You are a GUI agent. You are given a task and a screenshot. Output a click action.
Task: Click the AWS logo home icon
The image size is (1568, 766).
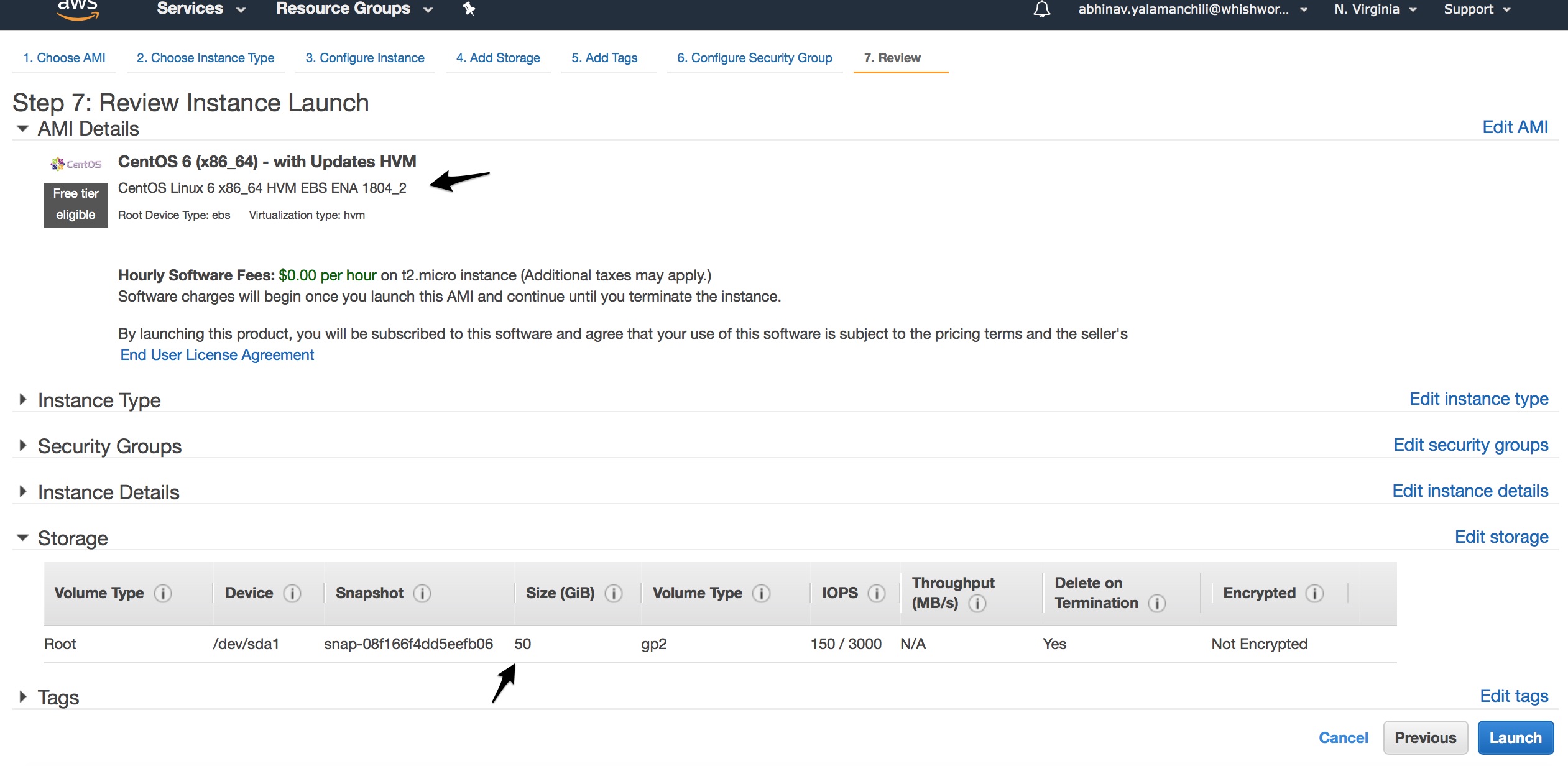(x=78, y=10)
